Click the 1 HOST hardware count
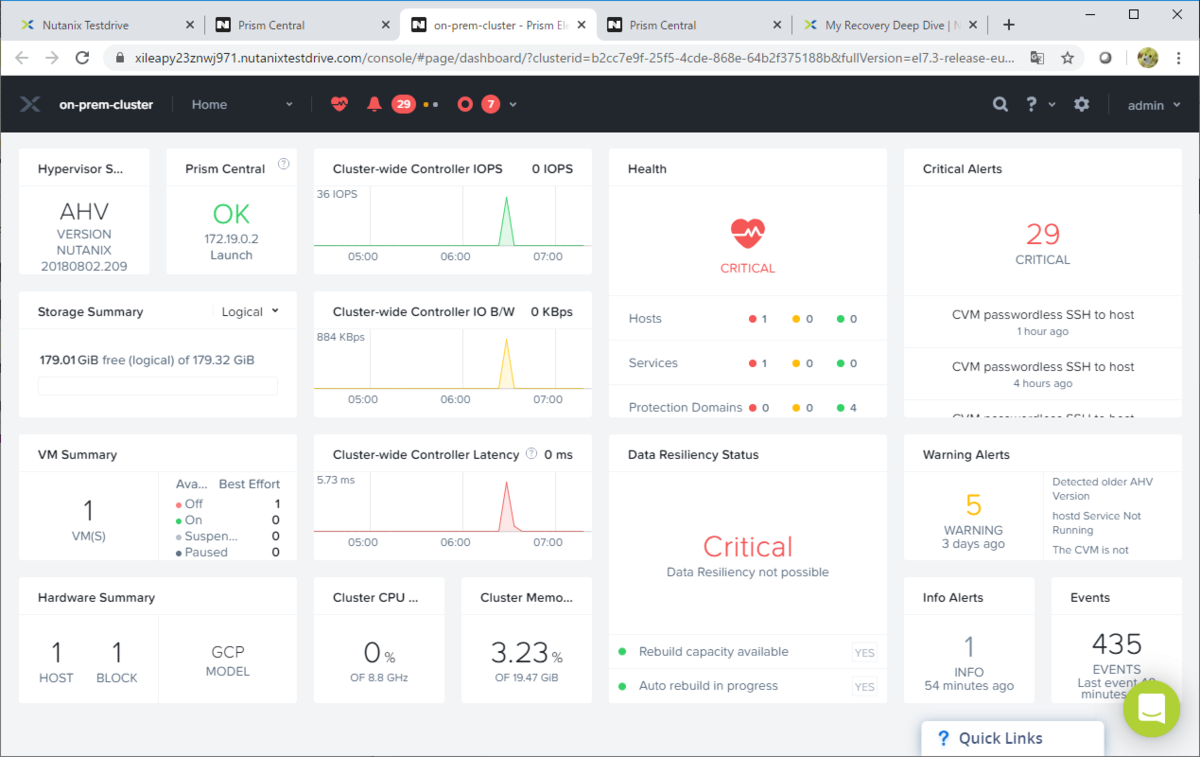The image size is (1200, 757). pyautogui.click(x=56, y=662)
